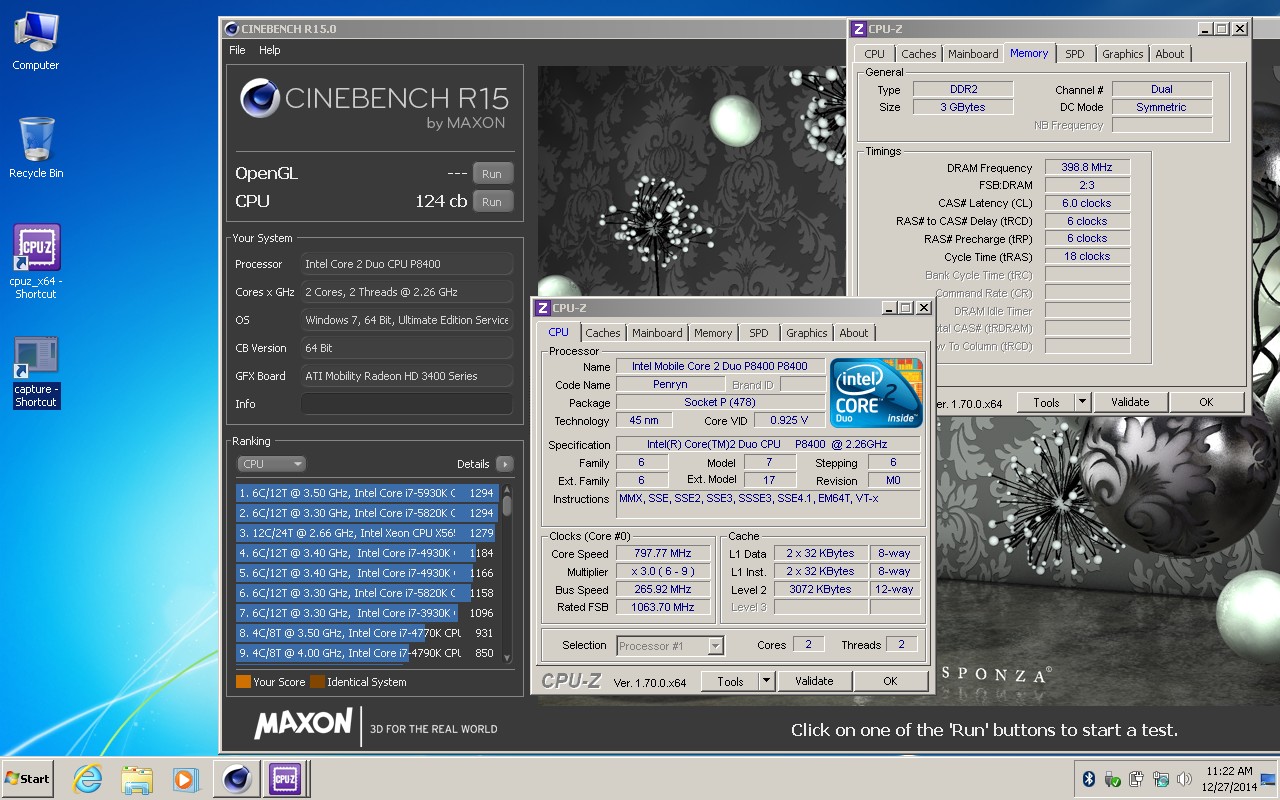Click the Memory CPU-Z window title bar Z icon

[858, 29]
